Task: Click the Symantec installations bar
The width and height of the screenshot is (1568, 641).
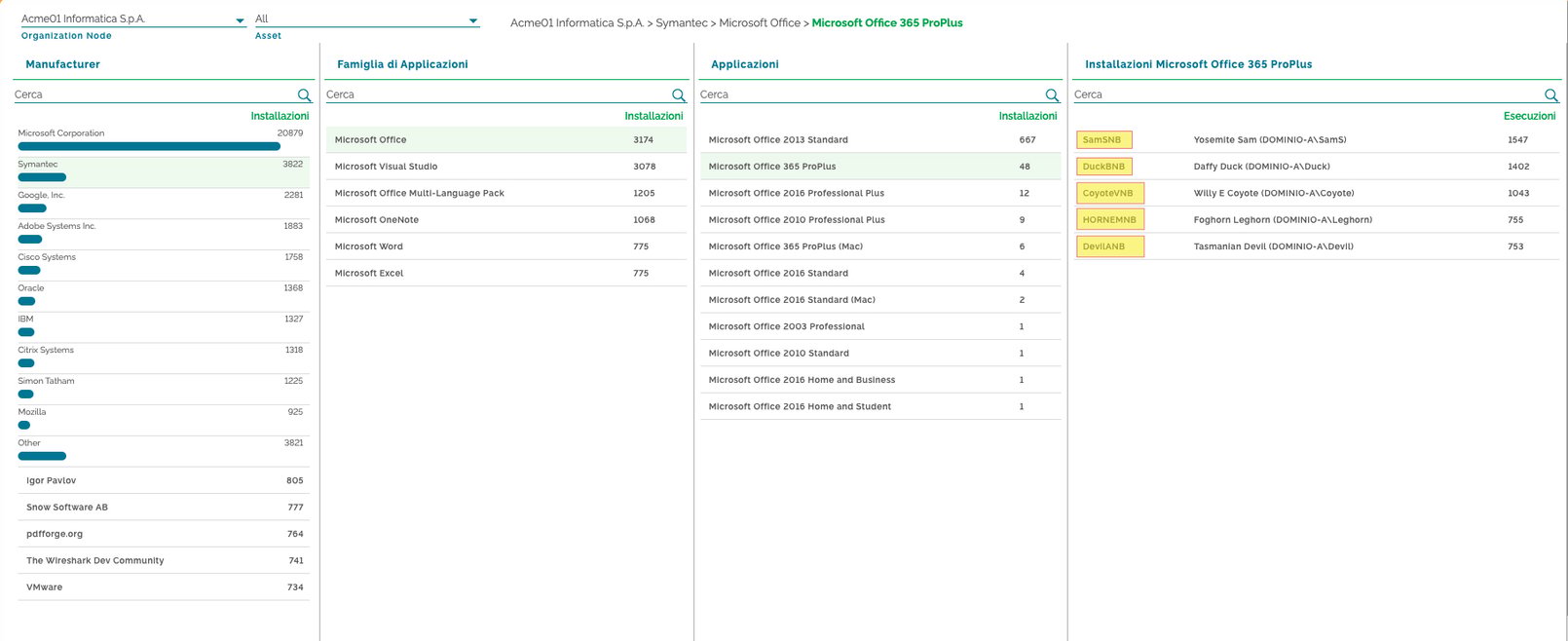Action: [42, 177]
